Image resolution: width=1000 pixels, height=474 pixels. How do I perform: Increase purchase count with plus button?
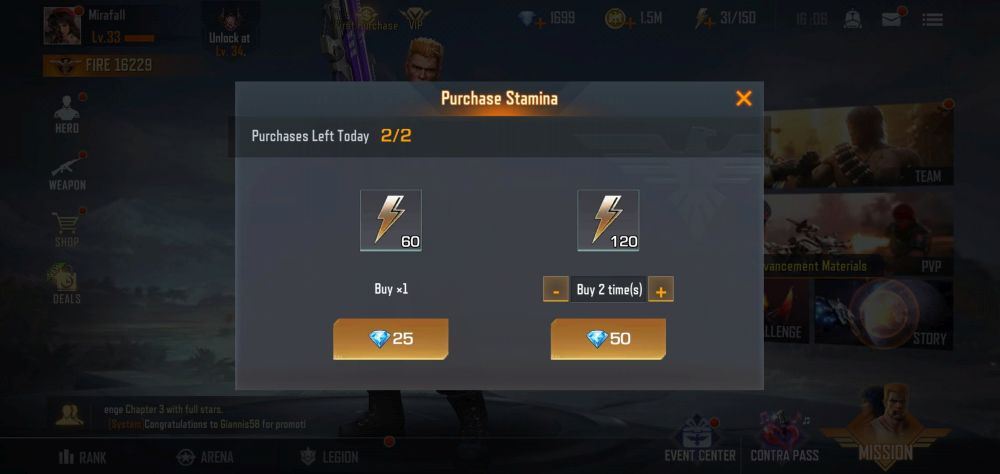pos(661,290)
